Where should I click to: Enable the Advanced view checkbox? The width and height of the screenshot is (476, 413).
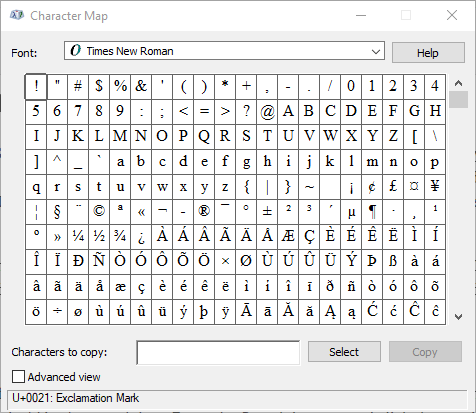pyautogui.click(x=18, y=377)
